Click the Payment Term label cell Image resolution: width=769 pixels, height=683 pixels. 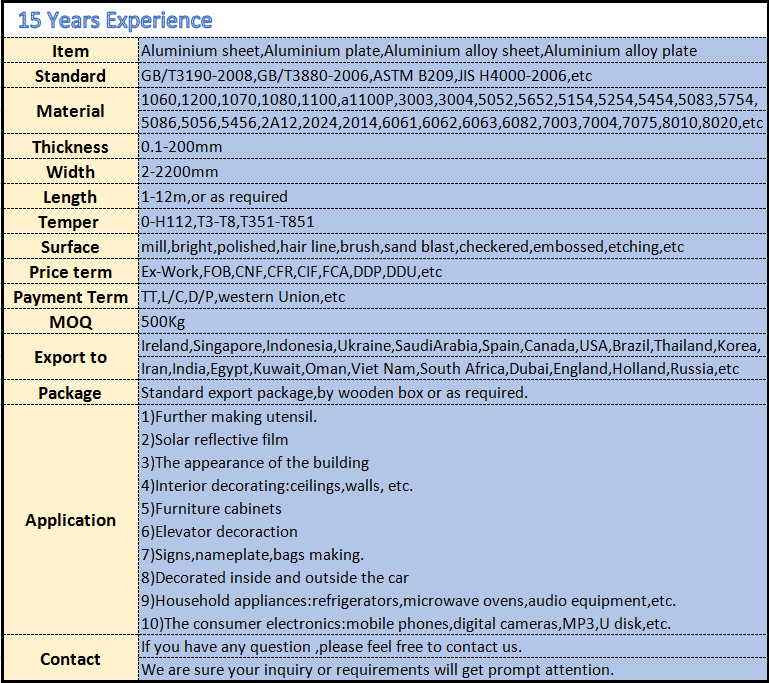70,297
